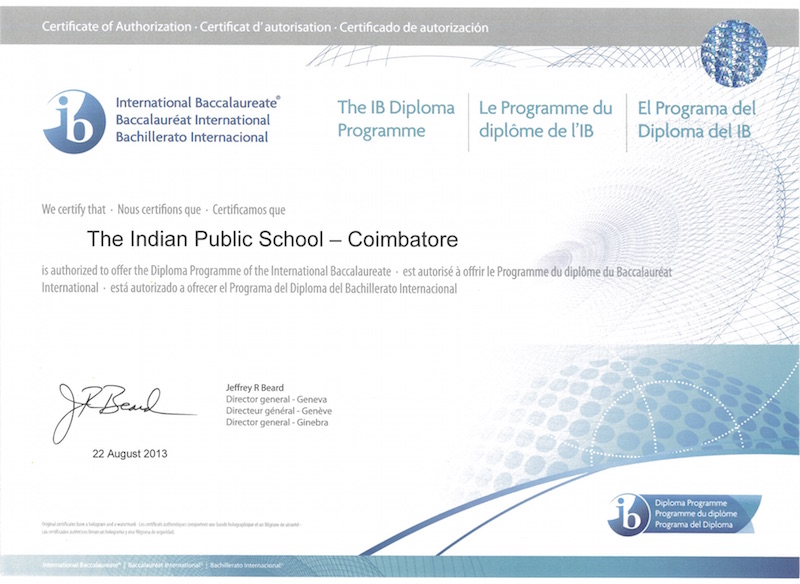Click "Baccalauréat International" in the bottom footer band
This screenshot has height=584, width=800.
tap(164, 565)
